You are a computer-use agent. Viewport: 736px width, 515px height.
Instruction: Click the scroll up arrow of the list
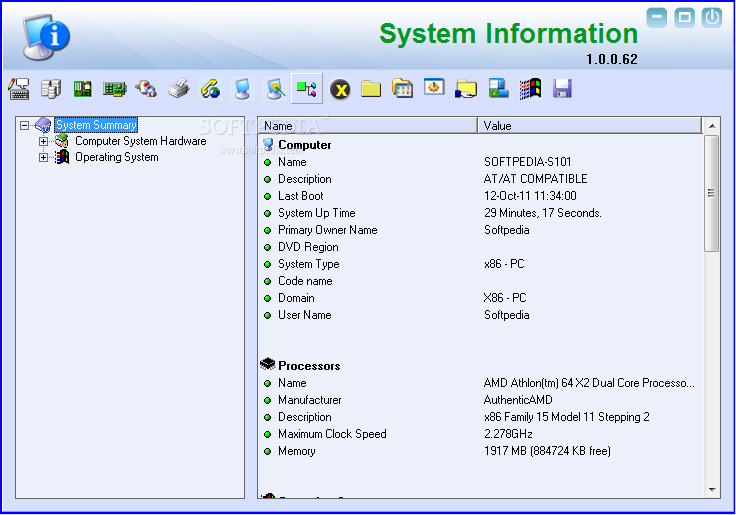(712, 126)
